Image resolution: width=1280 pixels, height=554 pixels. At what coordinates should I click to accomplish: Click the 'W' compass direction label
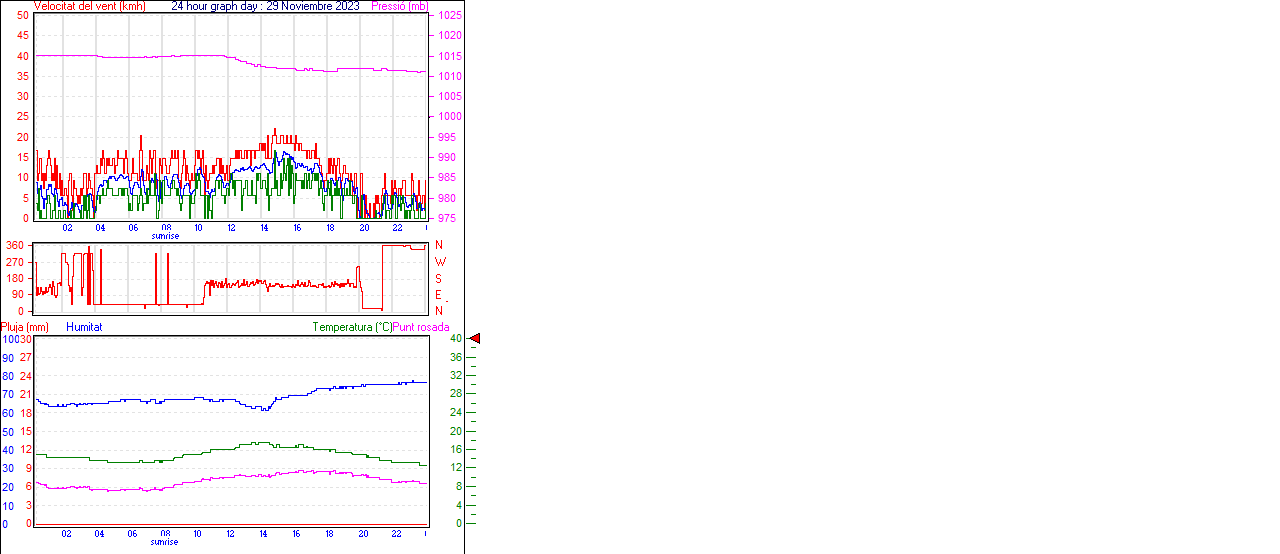(439, 262)
